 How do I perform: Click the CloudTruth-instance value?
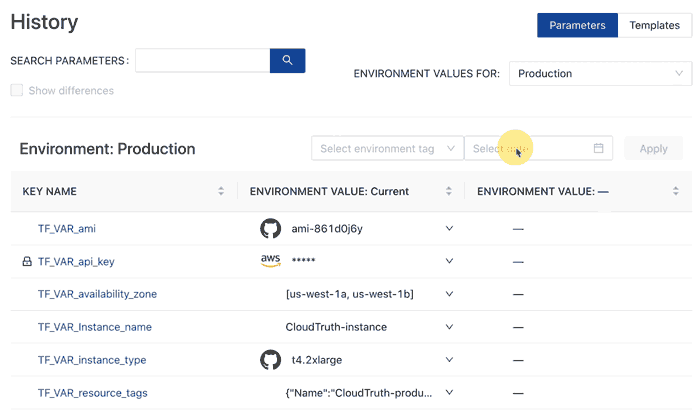(336, 327)
